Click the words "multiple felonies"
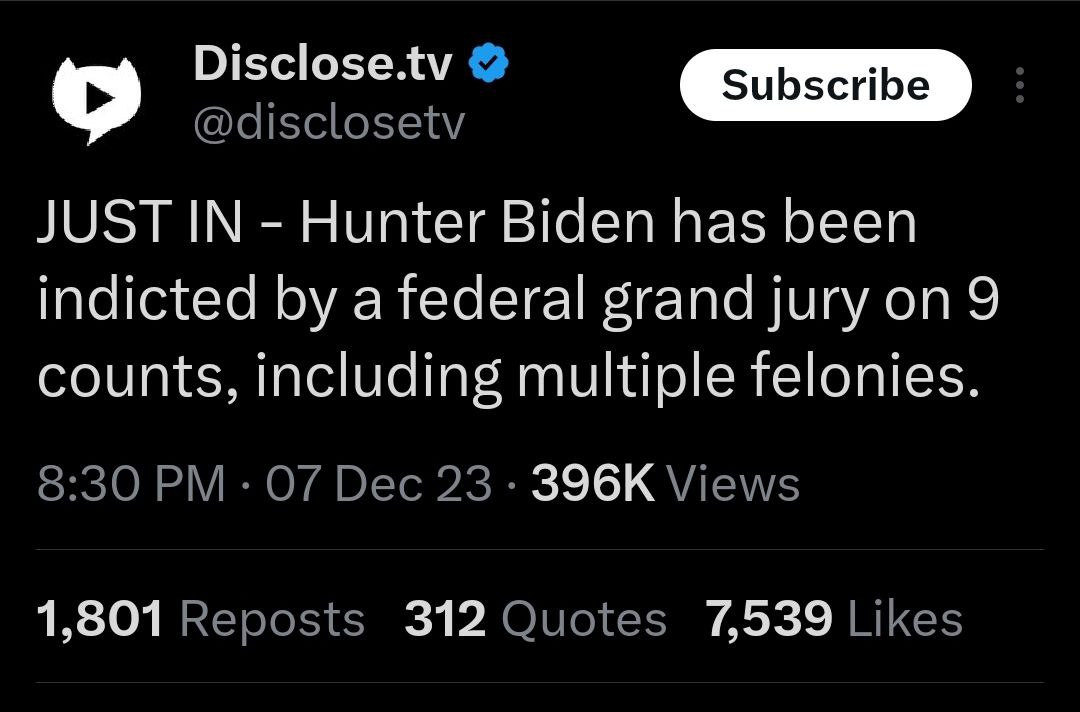Image resolution: width=1080 pixels, height=712 pixels. 743,376
